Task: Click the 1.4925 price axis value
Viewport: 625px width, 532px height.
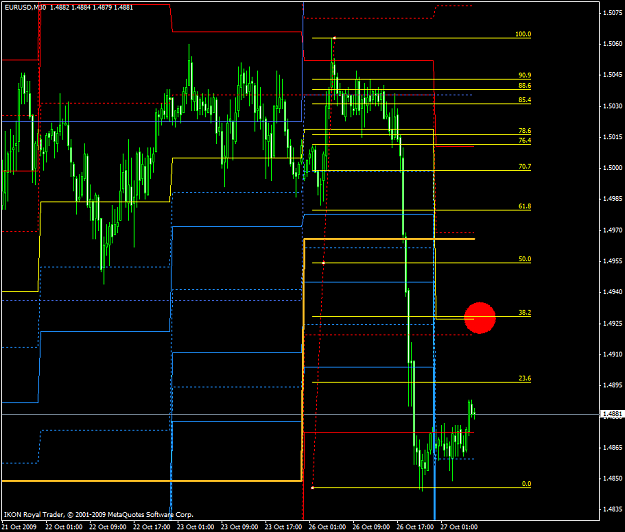Action: pos(612,323)
